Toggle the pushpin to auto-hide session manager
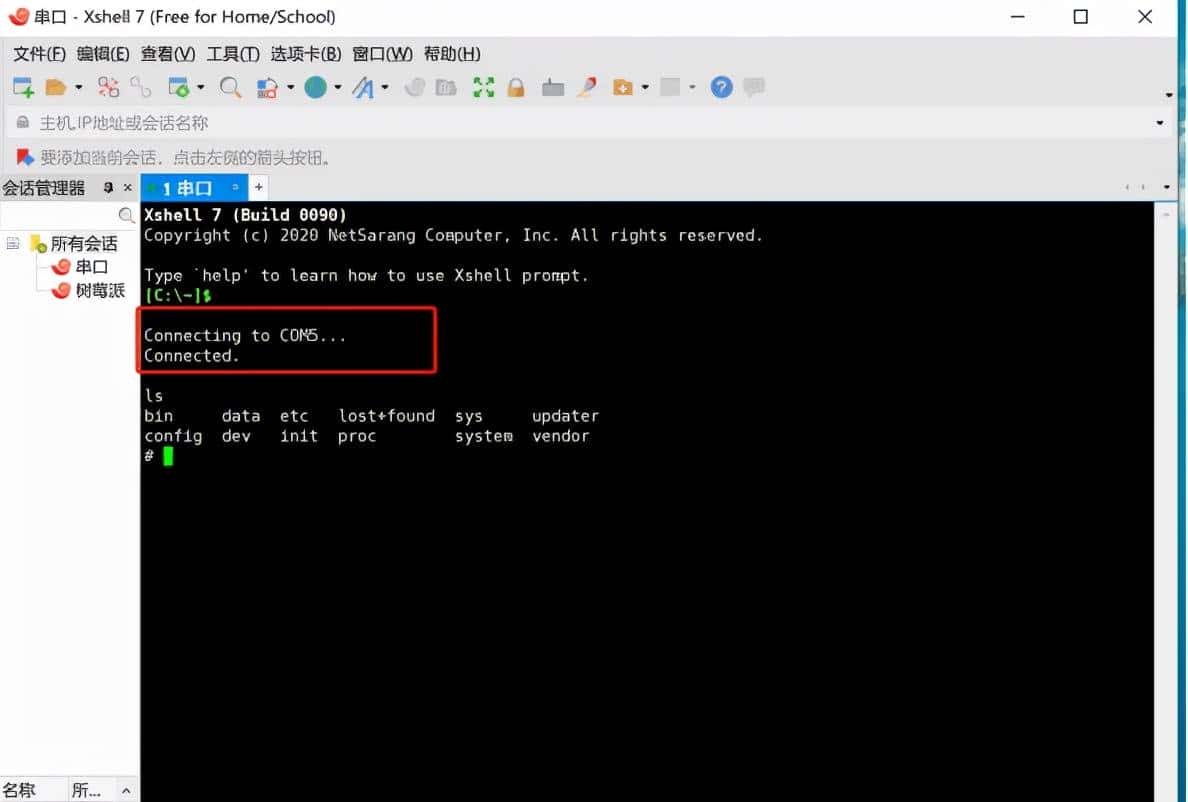1188x802 pixels. pos(108,187)
